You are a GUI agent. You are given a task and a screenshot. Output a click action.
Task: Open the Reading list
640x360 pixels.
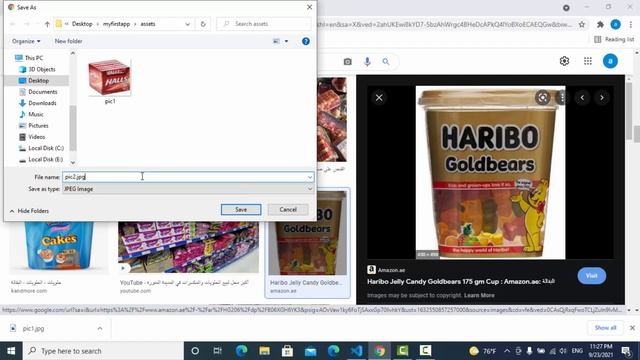614,39
